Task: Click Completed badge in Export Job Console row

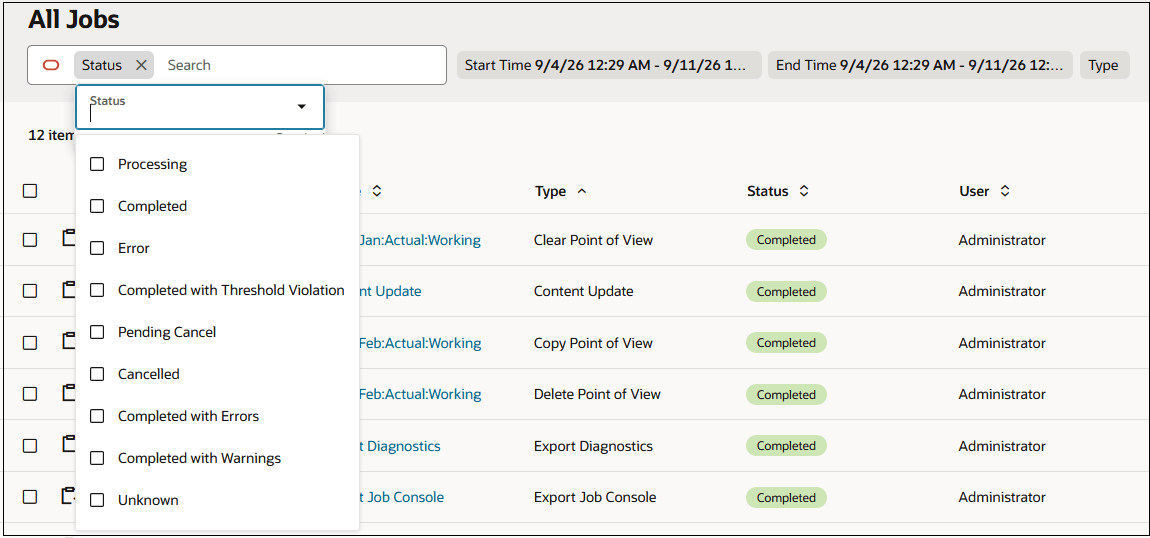Action: click(x=786, y=497)
